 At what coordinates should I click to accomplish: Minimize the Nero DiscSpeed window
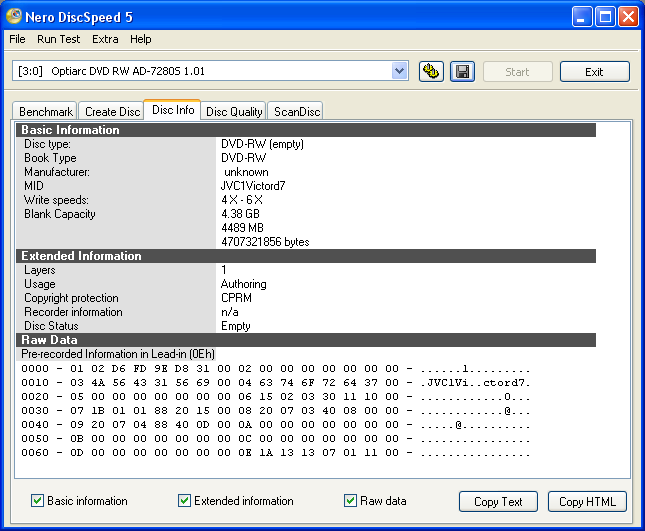[582, 17]
